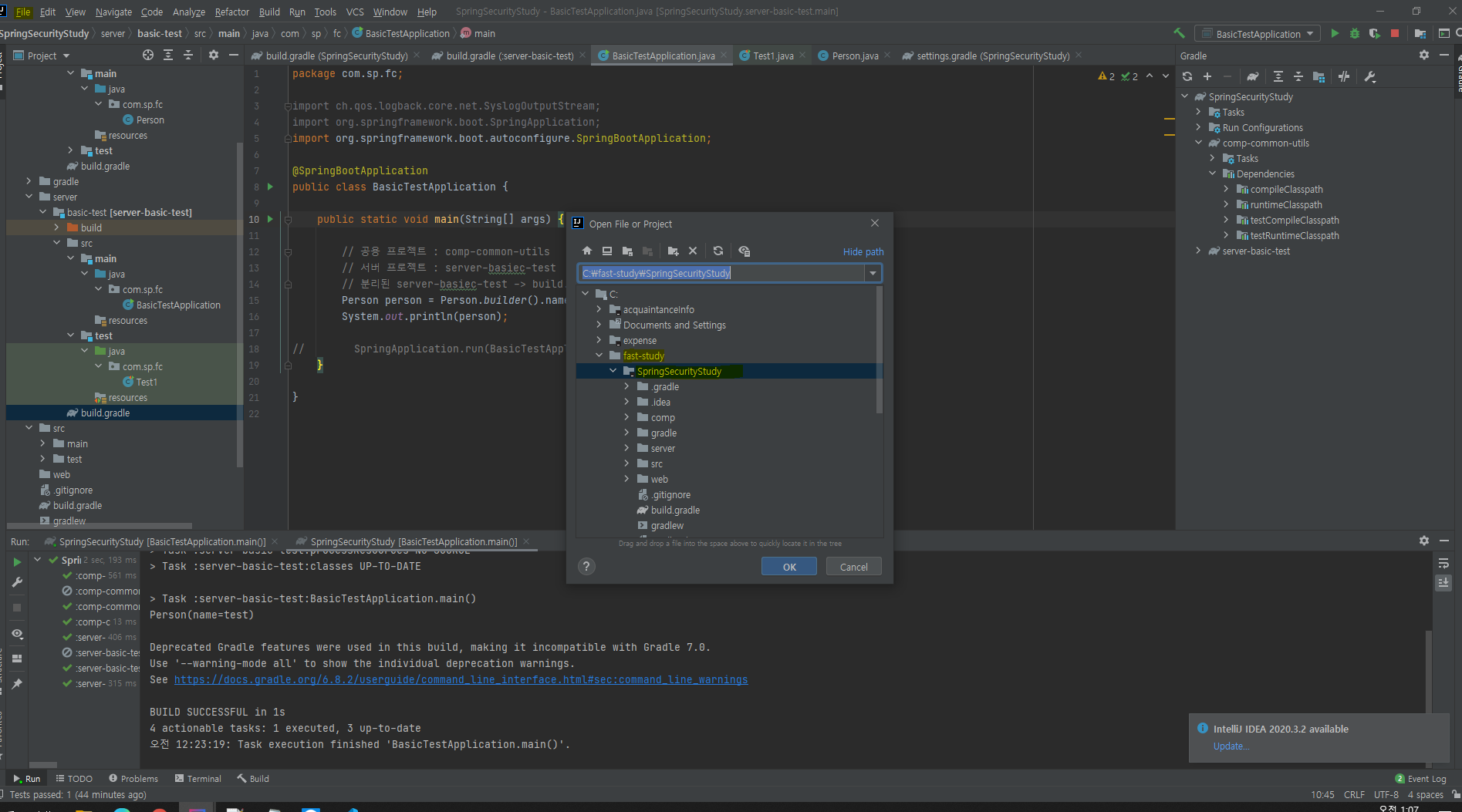
Task: Open Gradle build tool settings wrench
Action: (x=1370, y=76)
